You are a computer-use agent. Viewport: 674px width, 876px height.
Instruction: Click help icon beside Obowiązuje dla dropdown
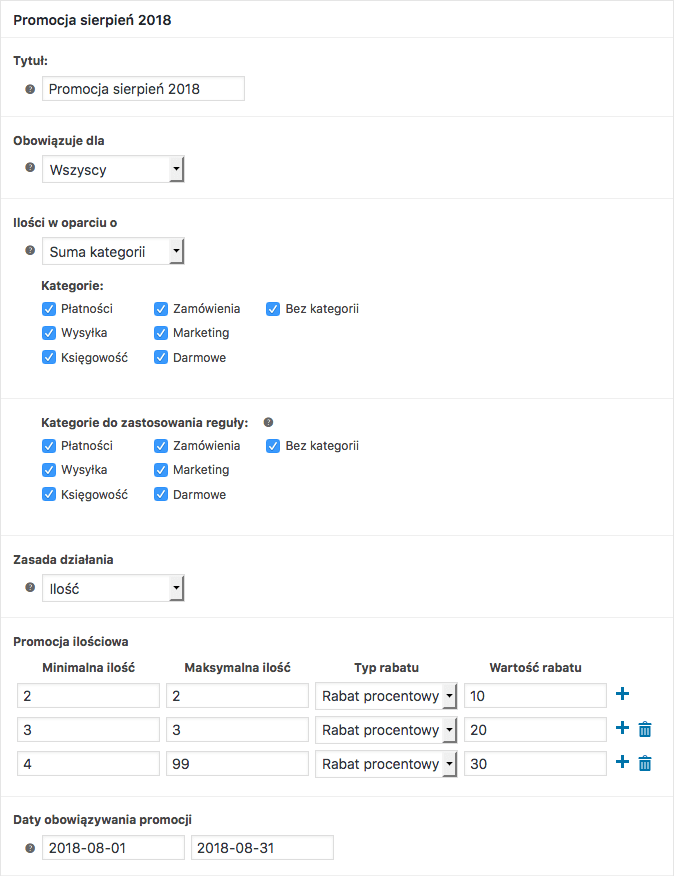[30, 168]
